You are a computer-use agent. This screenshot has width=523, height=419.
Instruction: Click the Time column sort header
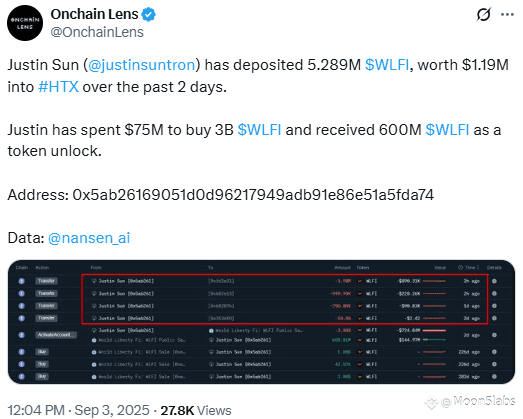pos(469,268)
